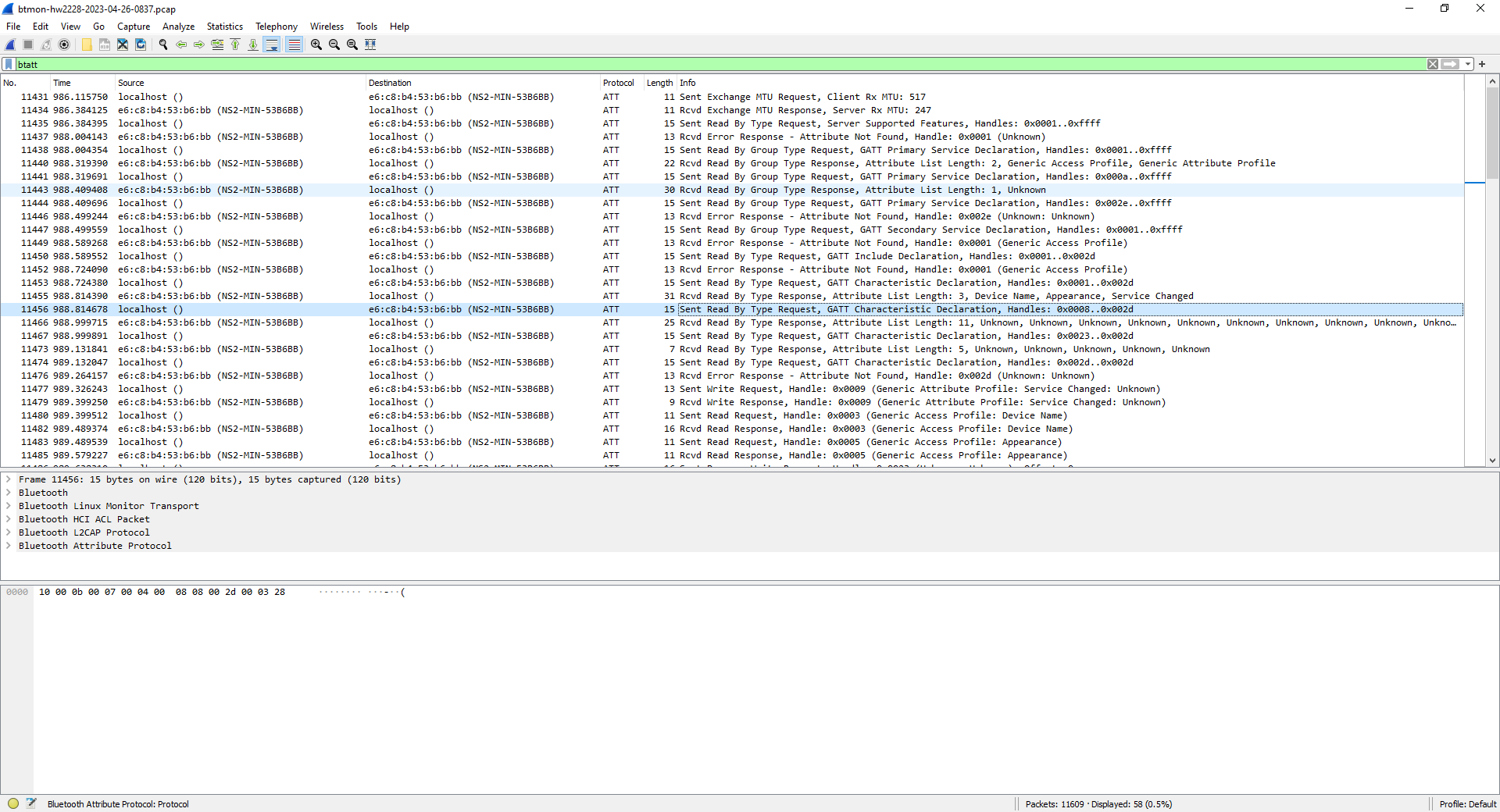The width and height of the screenshot is (1500, 812).
Task: Expand the Bluetooth tree node
Action: (9, 493)
